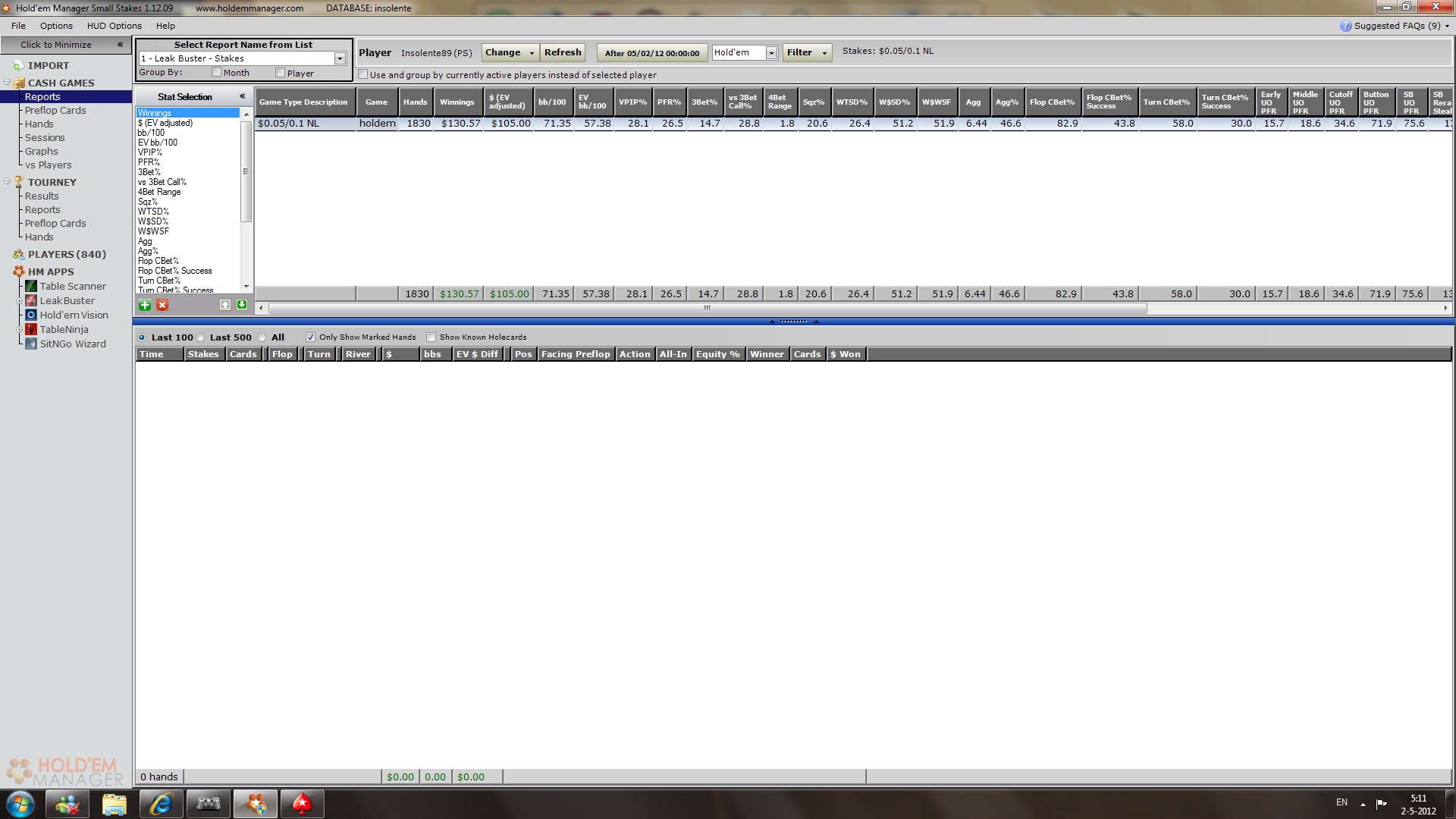Open the Tourney Results link
The width and height of the screenshot is (1456, 819).
click(42, 196)
